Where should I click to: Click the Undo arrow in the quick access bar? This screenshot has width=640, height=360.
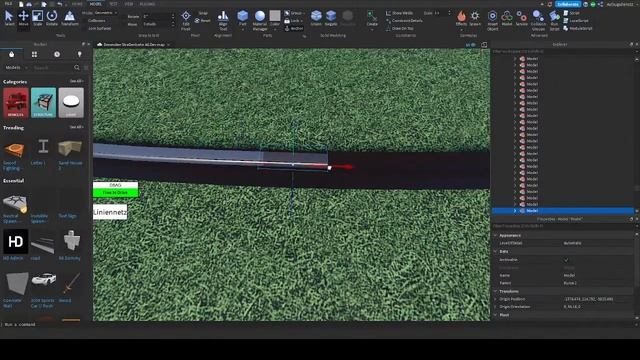60,4
